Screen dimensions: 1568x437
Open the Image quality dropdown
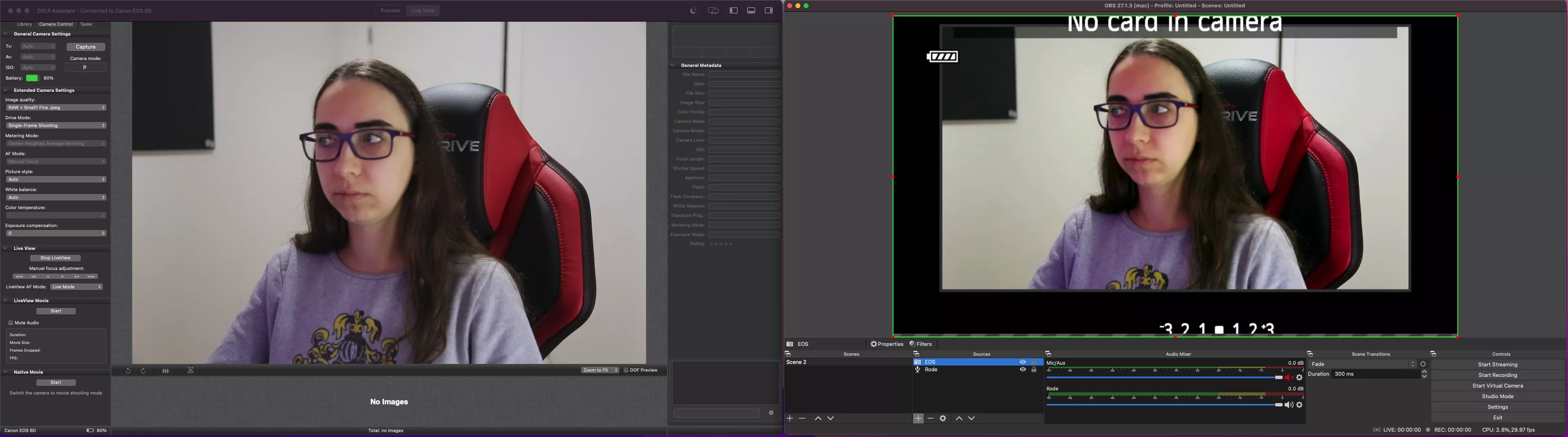[57, 107]
